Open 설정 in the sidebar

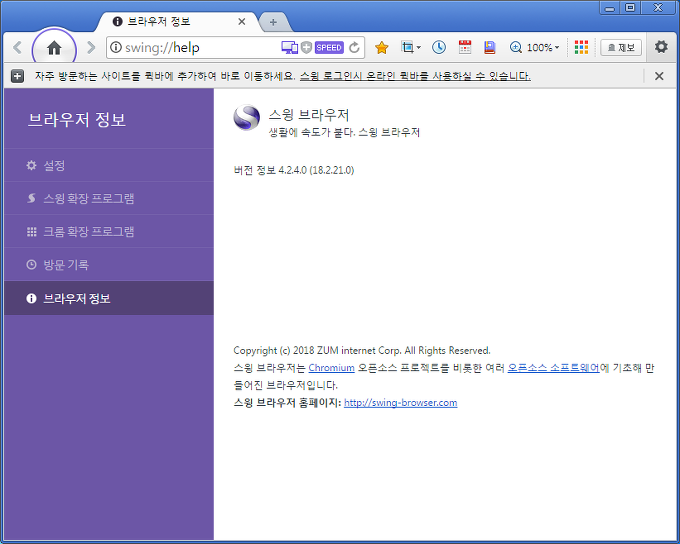(109, 165)
